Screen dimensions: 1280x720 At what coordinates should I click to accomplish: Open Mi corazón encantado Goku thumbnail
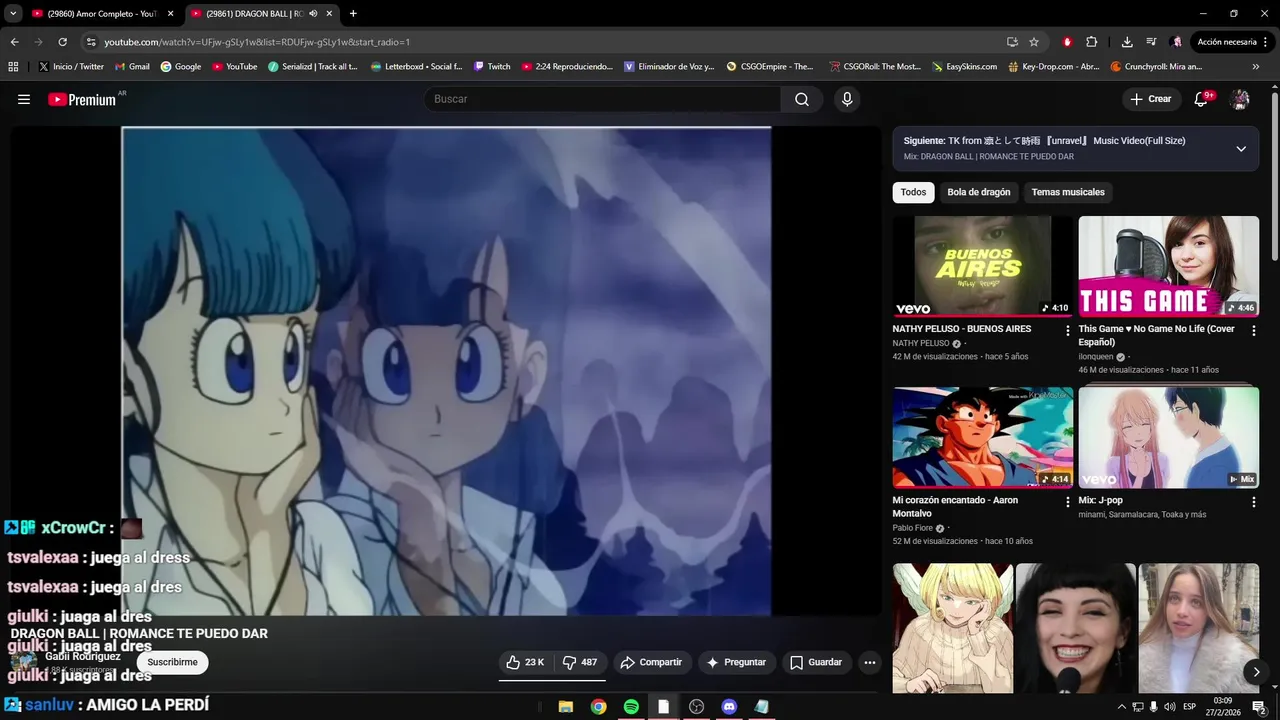tap(983, 438)
